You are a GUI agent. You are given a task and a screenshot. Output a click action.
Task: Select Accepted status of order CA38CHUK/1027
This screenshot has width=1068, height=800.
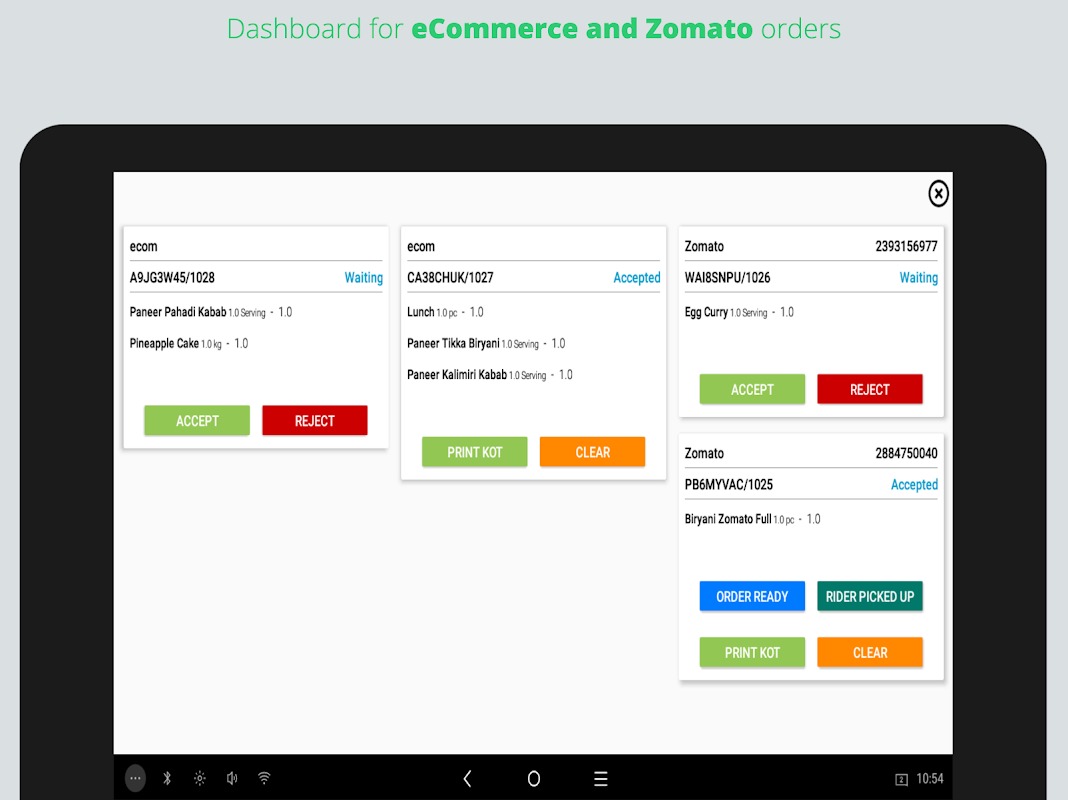coord(637,278)
